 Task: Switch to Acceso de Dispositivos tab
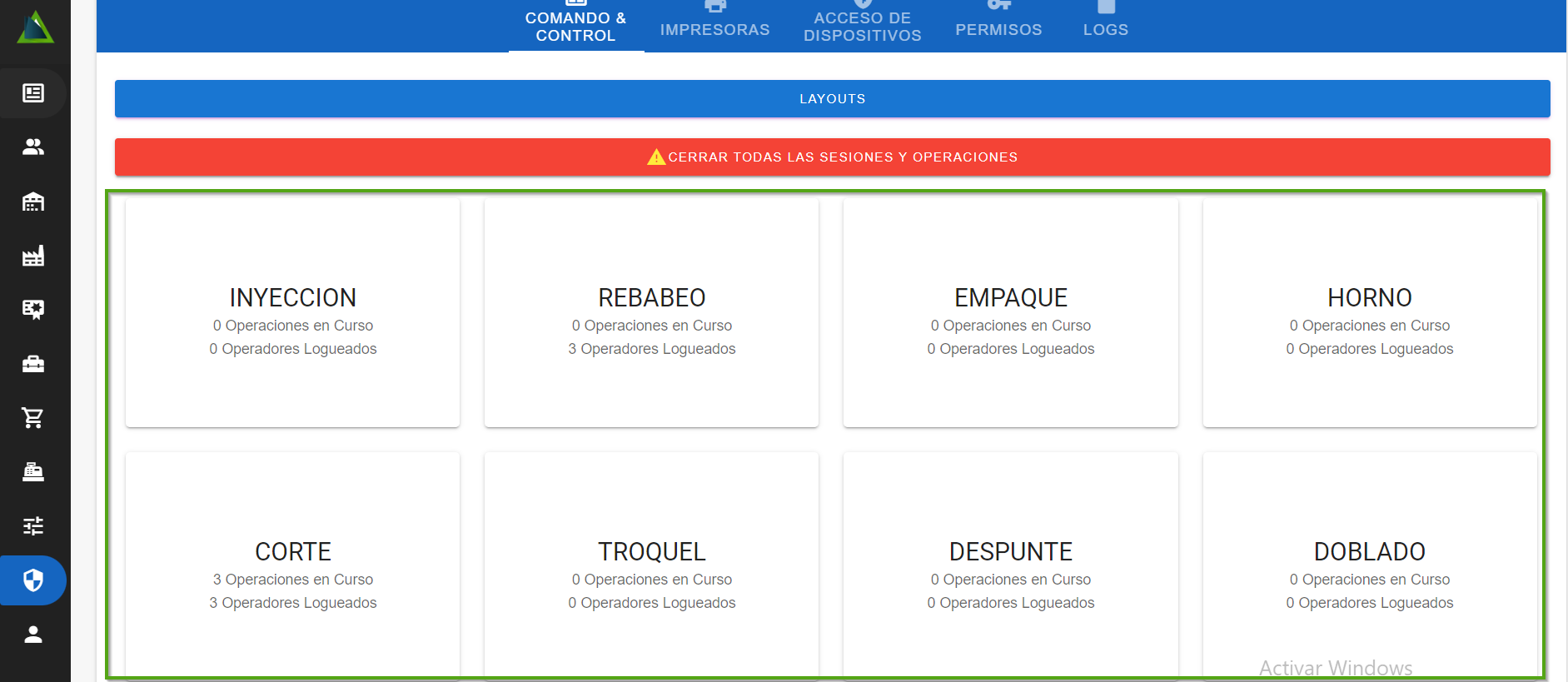[862, 26]
